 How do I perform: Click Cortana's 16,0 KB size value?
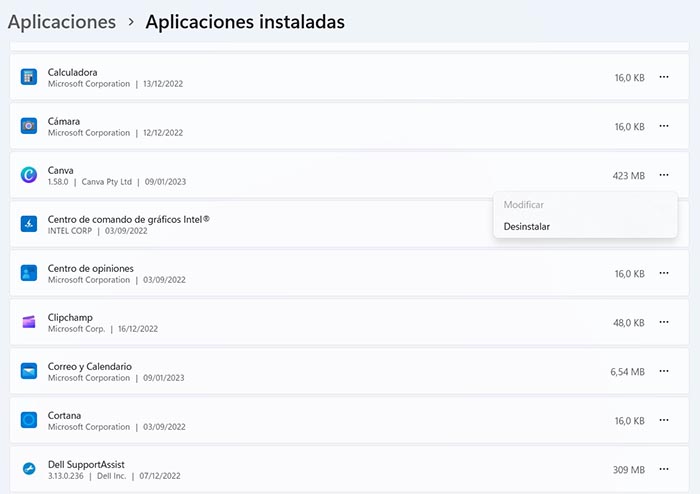[629, 421]
